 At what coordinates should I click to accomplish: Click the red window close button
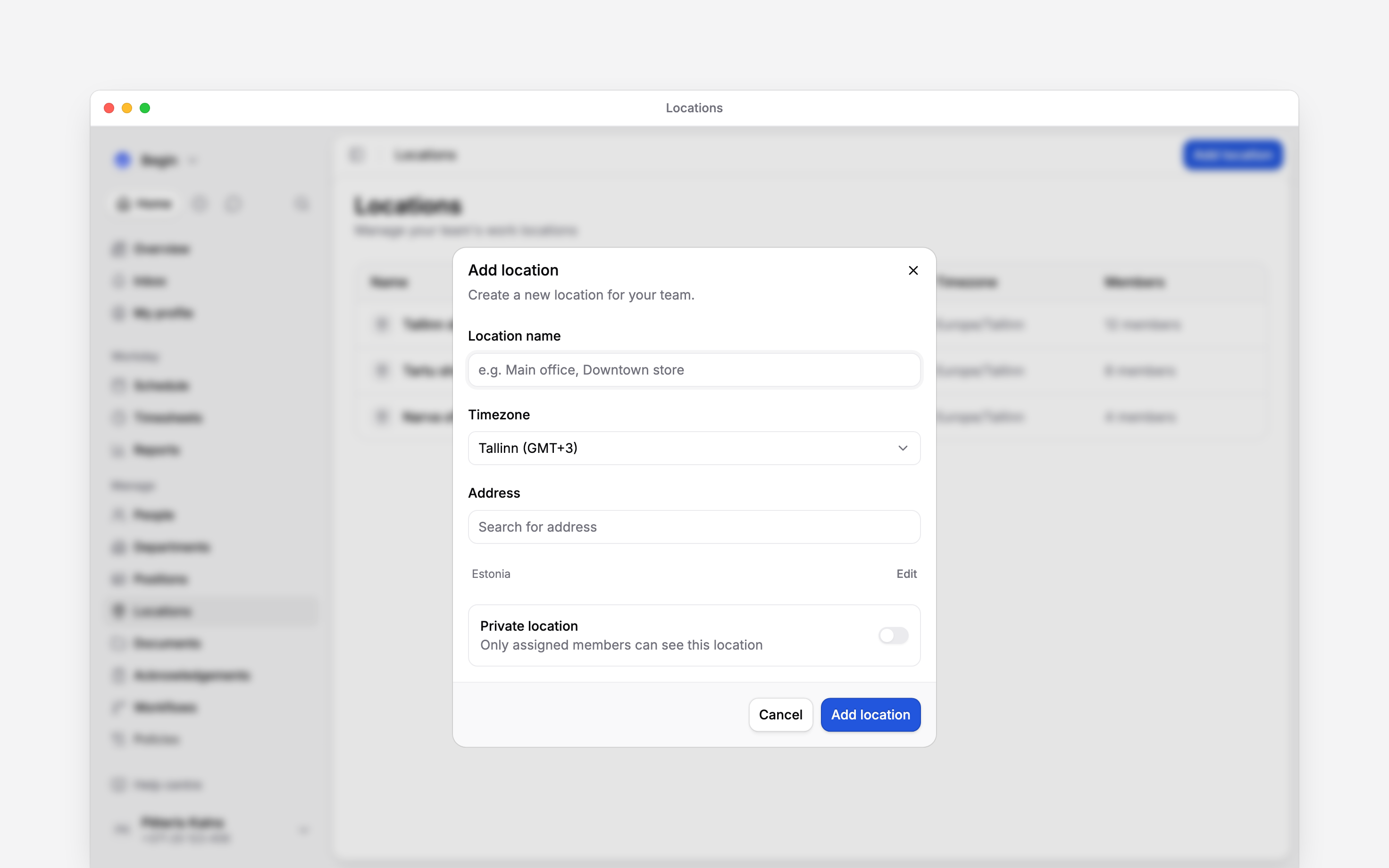tap(109, 108)
